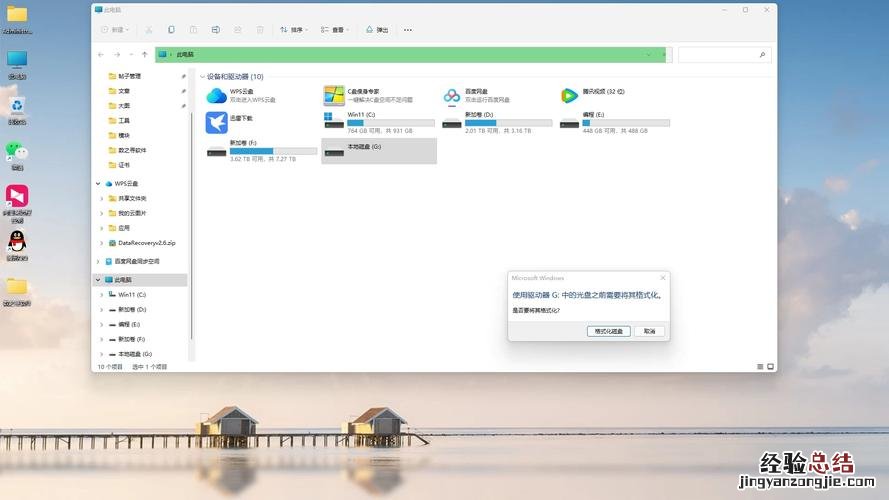Click the Delete trash icon in toolbar
The height and width of the screenshot is (500, 889).
coord(260,29)
